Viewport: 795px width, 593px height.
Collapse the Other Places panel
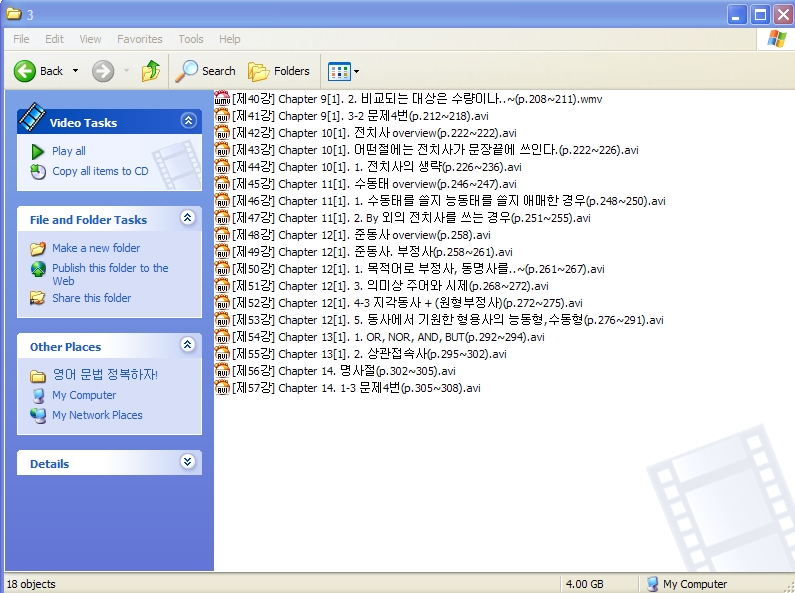188,345
